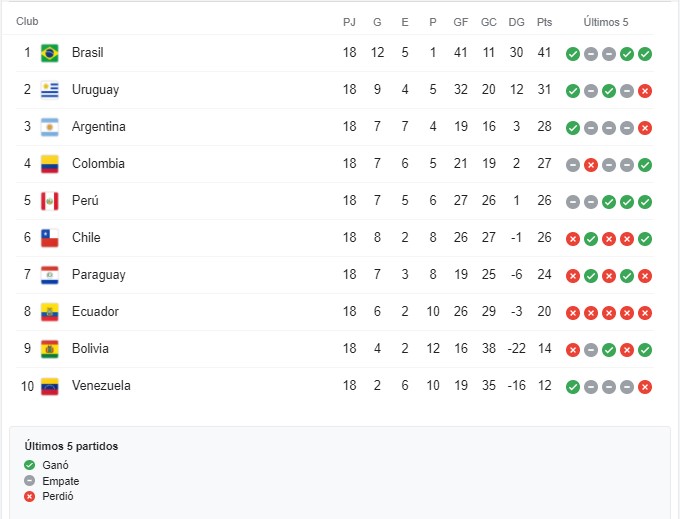
Task: Click the red Perdió legend icon
Action: click(30, 497)
